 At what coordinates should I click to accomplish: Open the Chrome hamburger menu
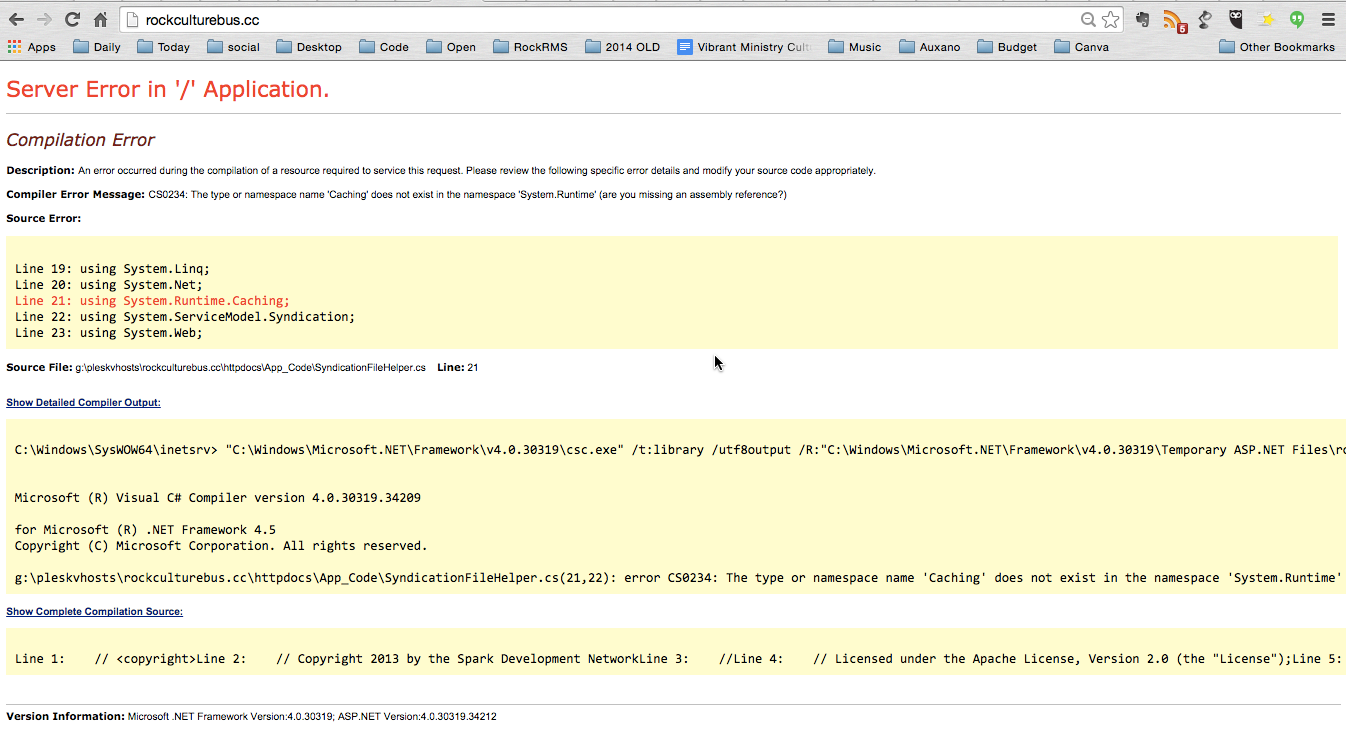pos(1327,20)
